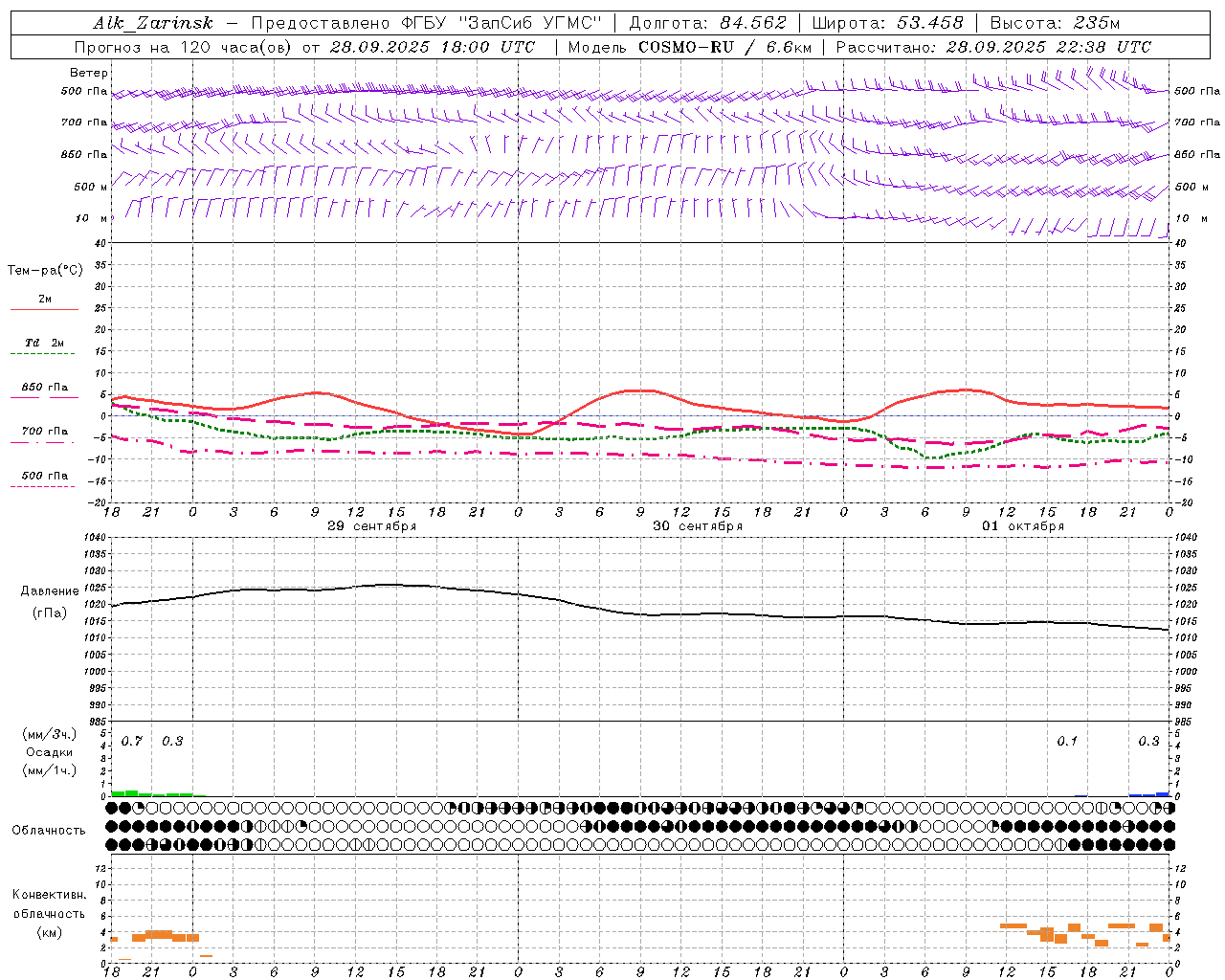Click the '700 гПа' temperature legend entry
Image resolution: width=1225 pixels, height=980 pixels.
(x=45, y=432)
